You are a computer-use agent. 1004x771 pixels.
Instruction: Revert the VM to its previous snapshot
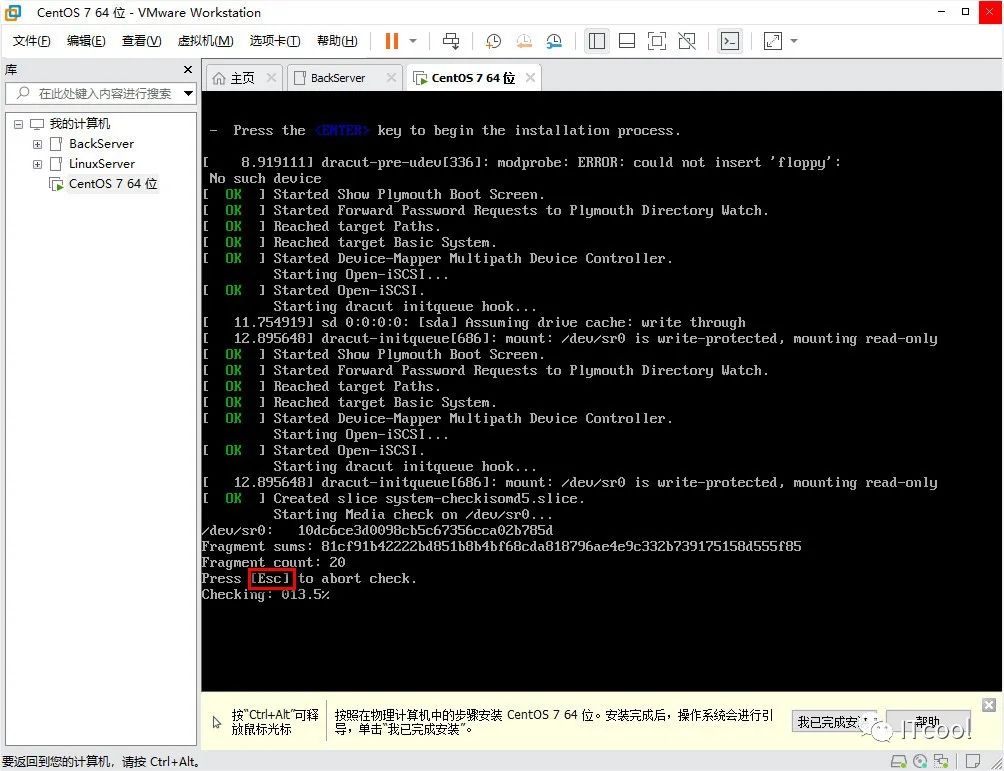[524, 41]
